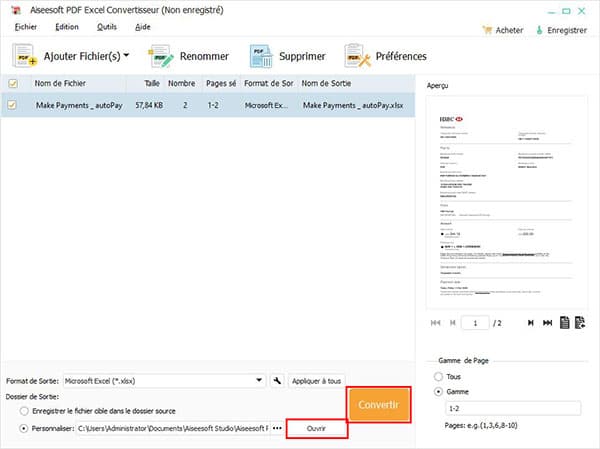Click the Enregistrer key icon

[x=539, y=30]
